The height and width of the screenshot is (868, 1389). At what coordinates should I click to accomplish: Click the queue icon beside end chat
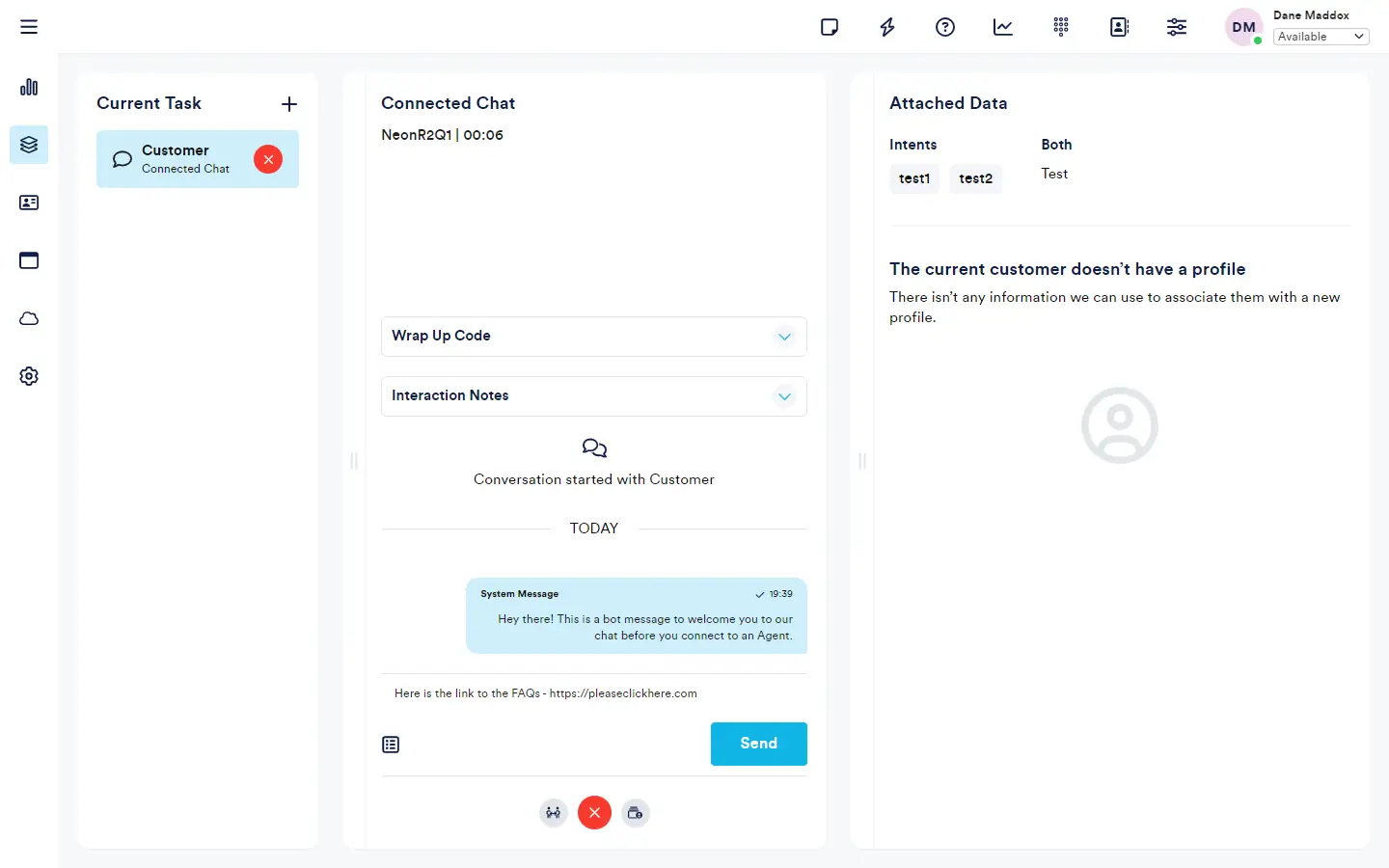point(636,813)
